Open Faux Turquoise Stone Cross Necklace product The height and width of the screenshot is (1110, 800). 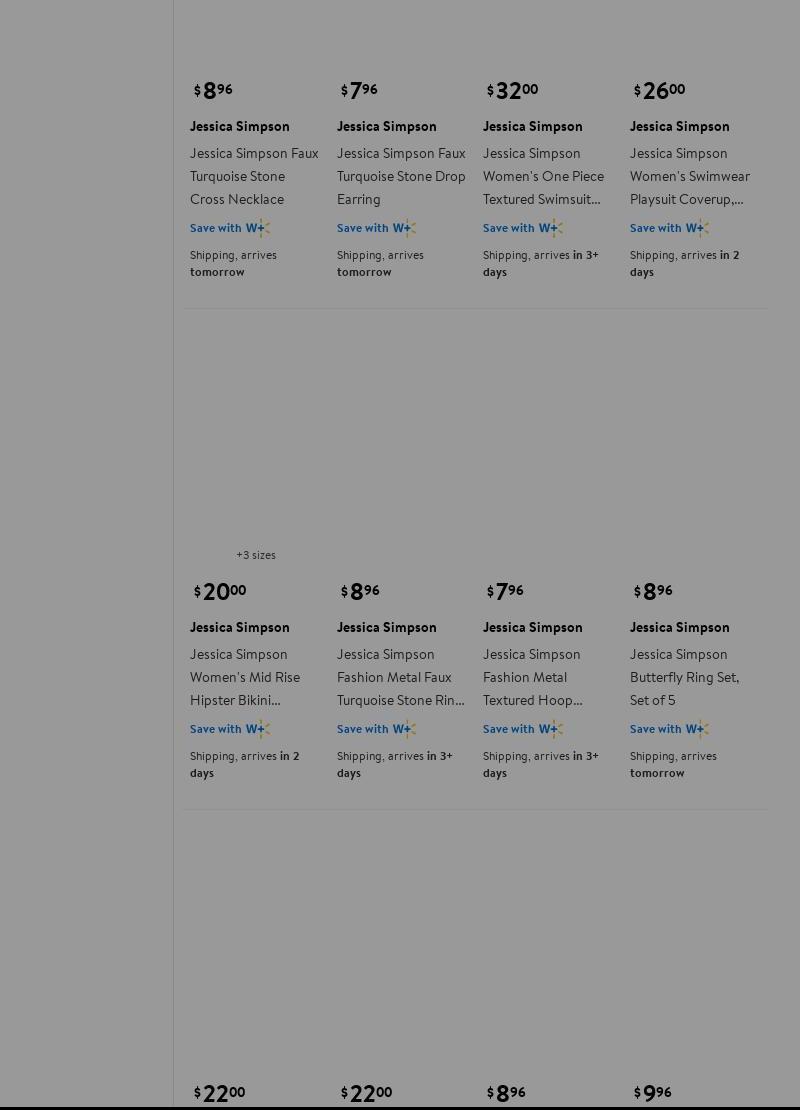(x=254, y=176)
